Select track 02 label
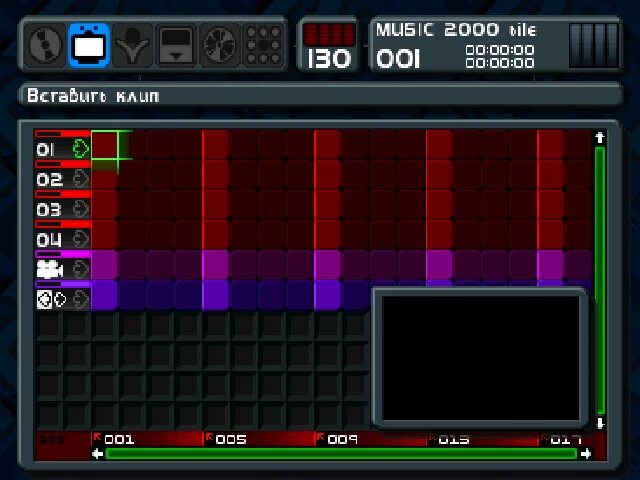The width and height of the screenshot is (640, 480). tap(49, 180)
